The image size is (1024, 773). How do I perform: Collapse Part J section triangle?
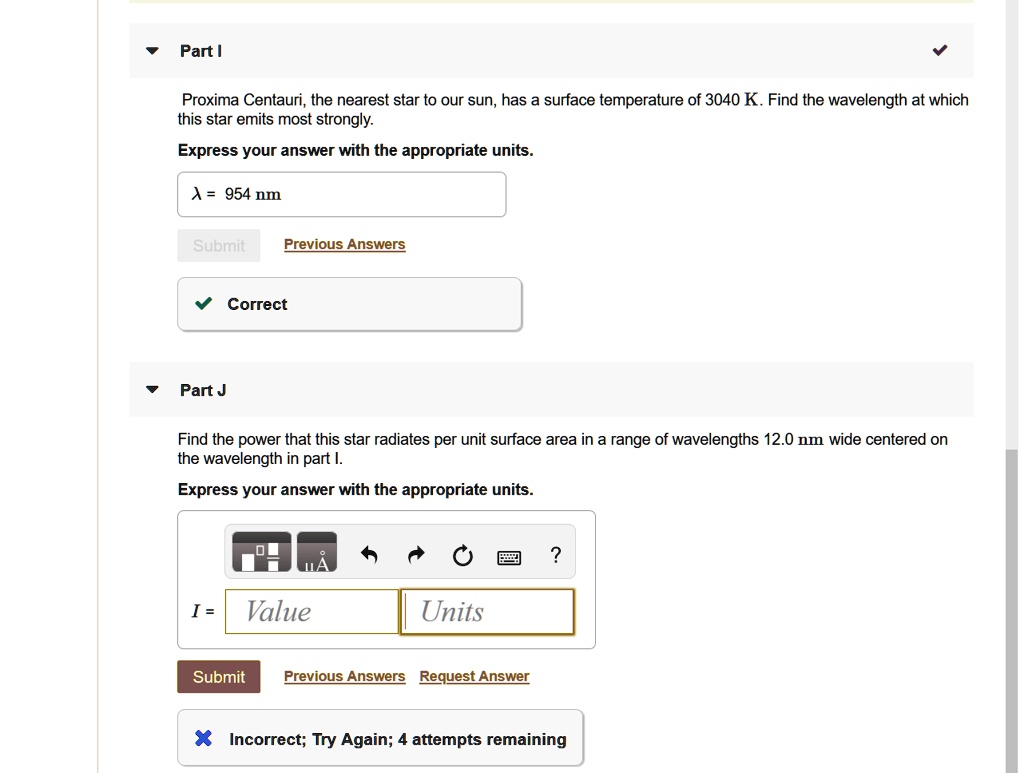click(151, 390)
